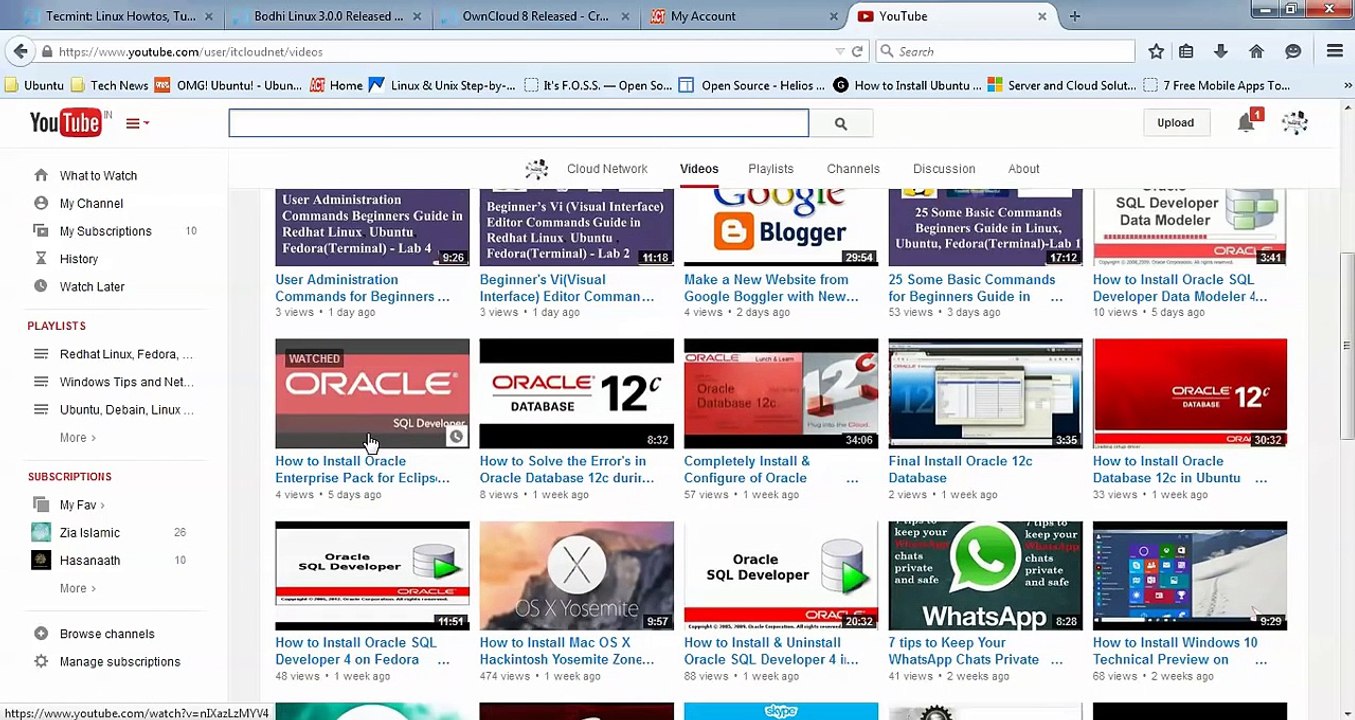Click watch later clock on Oracle Enterprise thumbnail
The image size is (1355, 720).
pos(456,437)
